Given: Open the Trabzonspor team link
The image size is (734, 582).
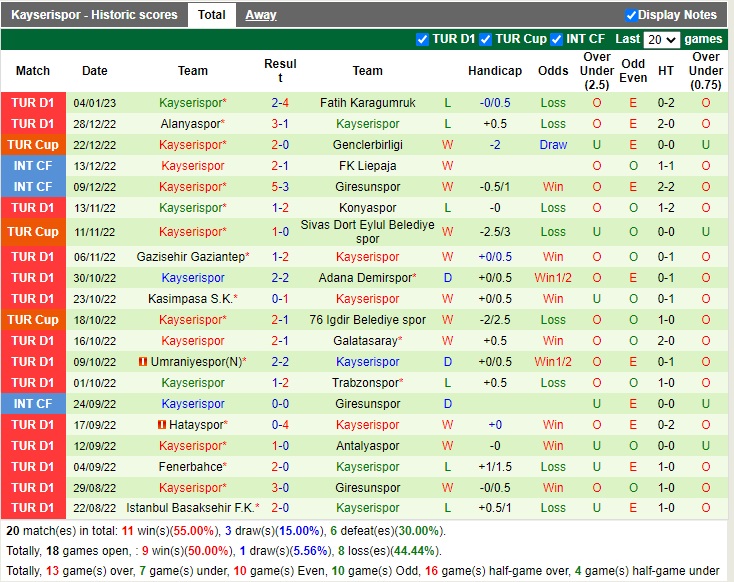Looking at the screenshot, I should [x=365, y=383].
